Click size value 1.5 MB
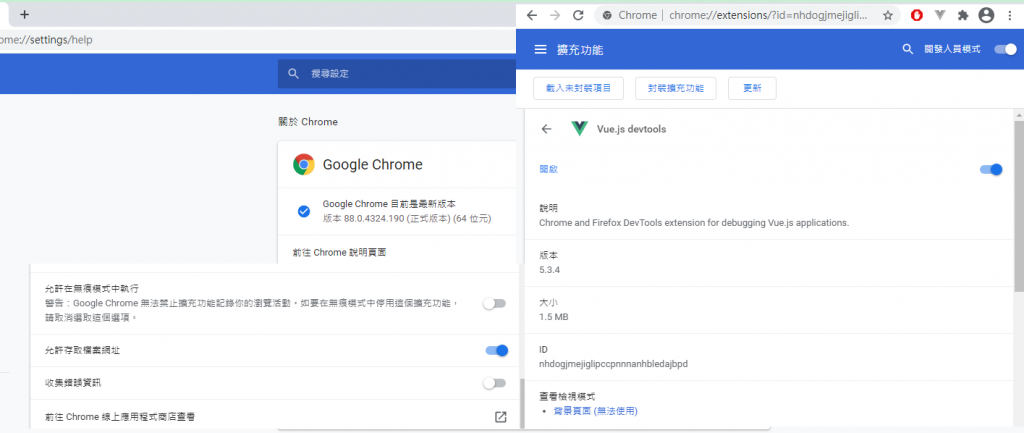Image resolution: width=1024 pixels, height=433 pixels. pos(553,317)
